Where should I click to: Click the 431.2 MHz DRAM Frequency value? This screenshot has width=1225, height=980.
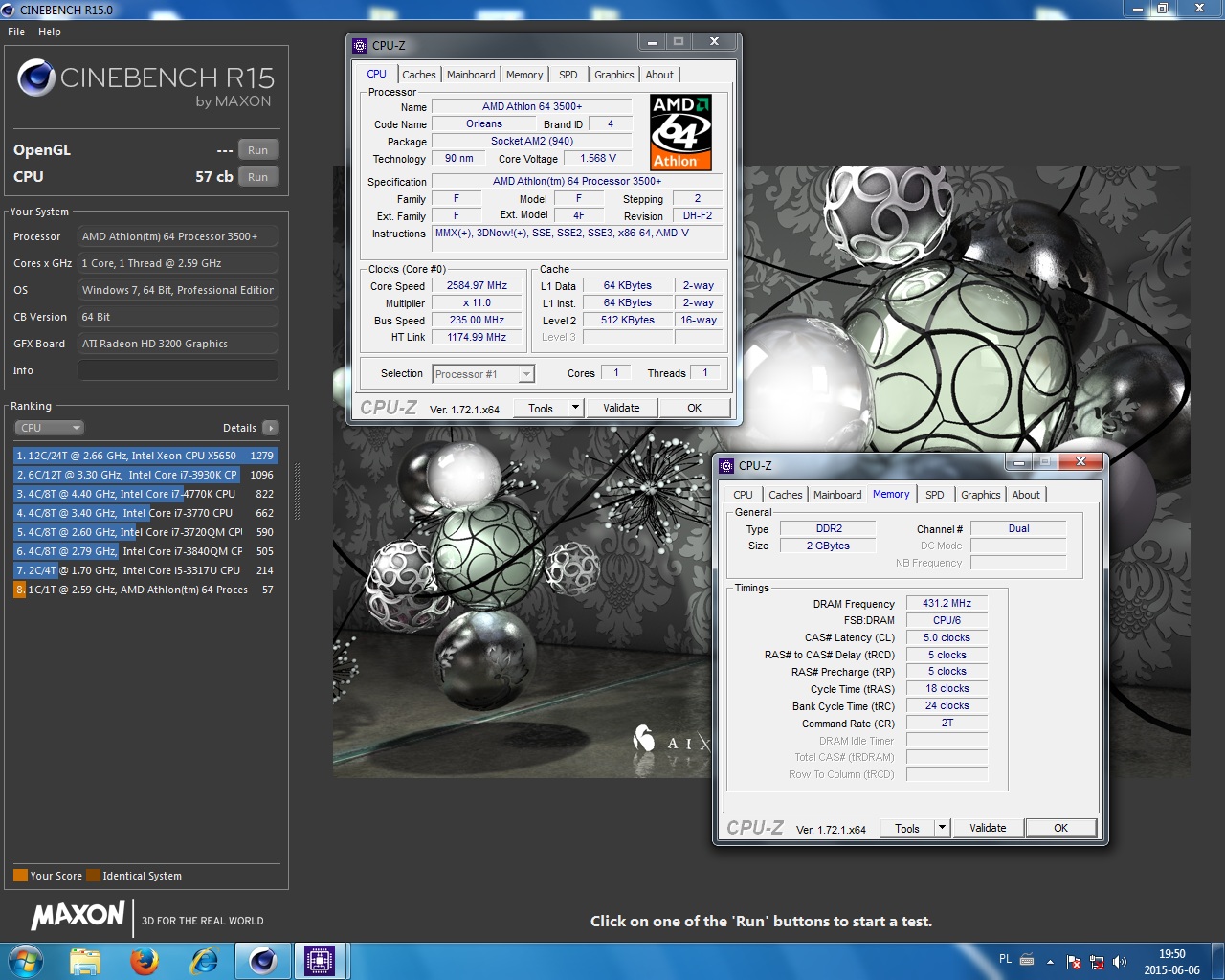point(947,603)
